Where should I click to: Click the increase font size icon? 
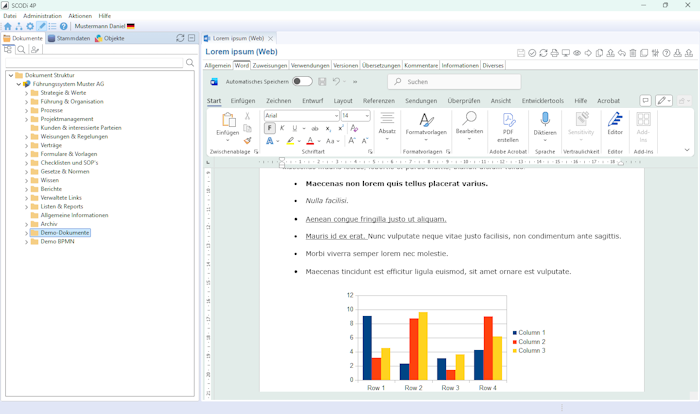click(x=352, y=141)
